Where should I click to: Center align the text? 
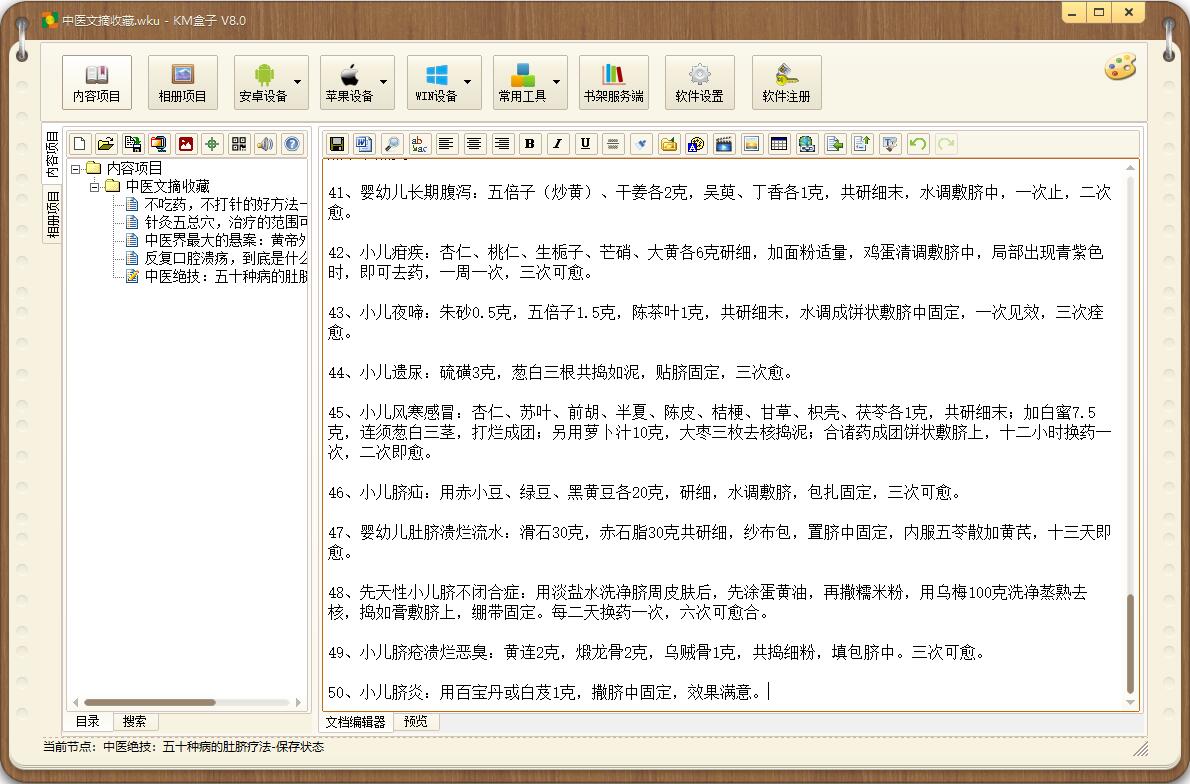(474, 143)
